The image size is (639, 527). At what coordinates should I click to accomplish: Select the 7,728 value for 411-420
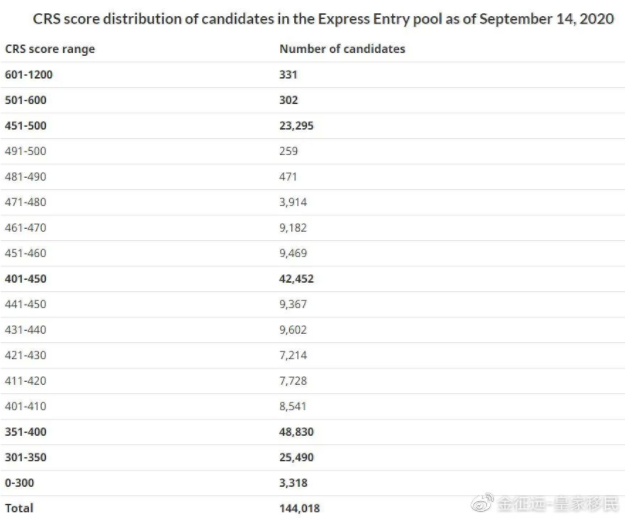pyautogui.click(x=293, y=381)
